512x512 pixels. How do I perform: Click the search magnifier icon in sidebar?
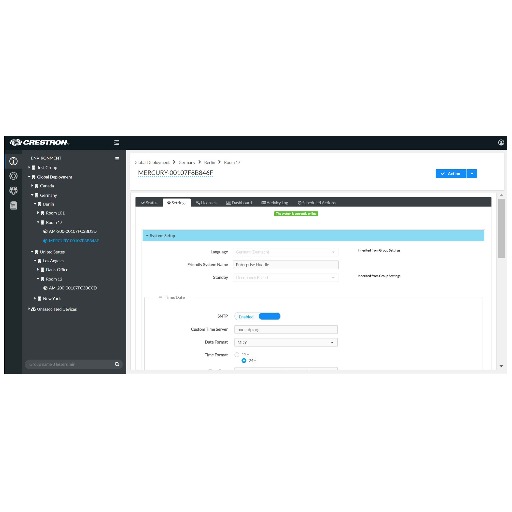(117, 364)
